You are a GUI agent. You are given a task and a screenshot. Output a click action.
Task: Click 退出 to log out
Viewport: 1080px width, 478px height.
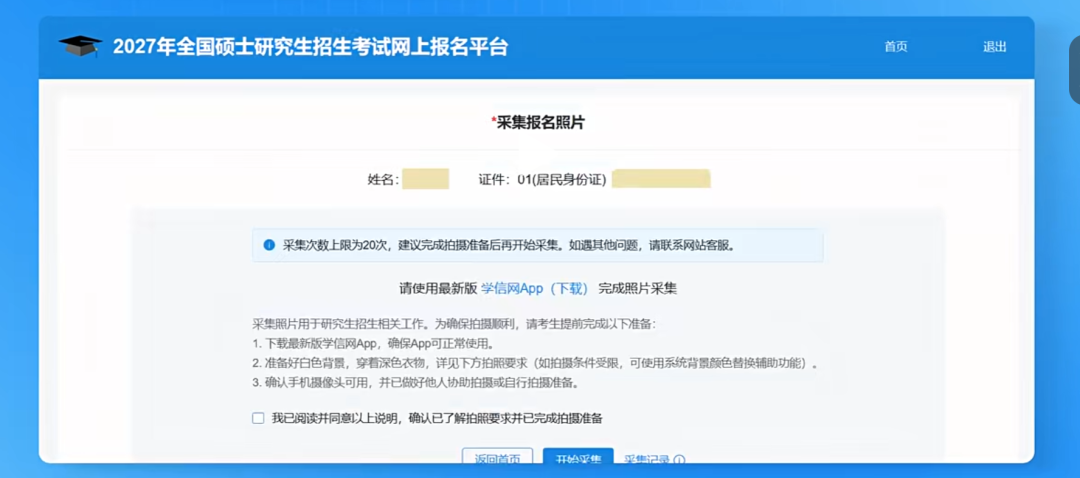pos(995,47)
